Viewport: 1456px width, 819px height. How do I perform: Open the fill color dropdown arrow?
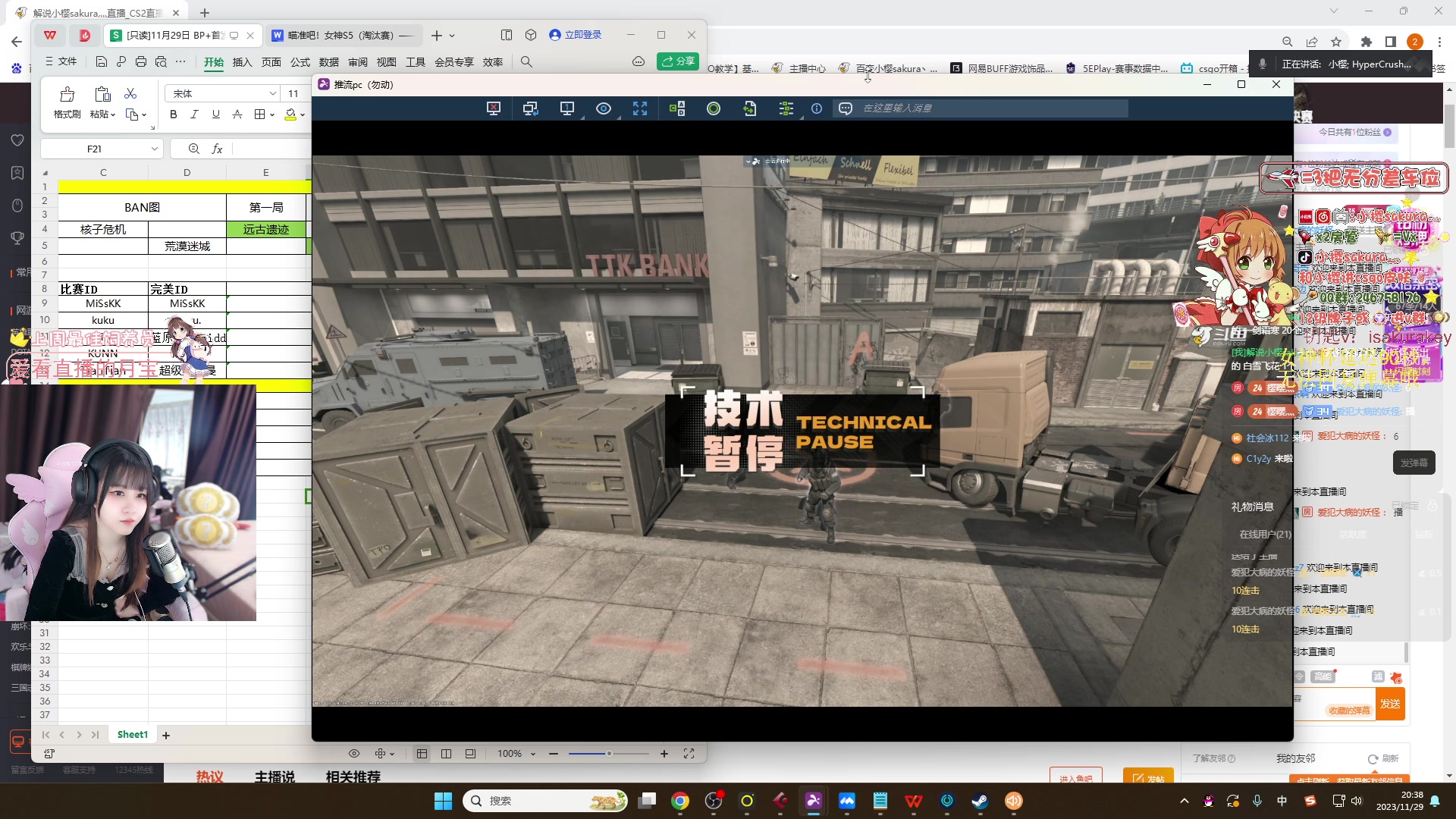[301, 115]
